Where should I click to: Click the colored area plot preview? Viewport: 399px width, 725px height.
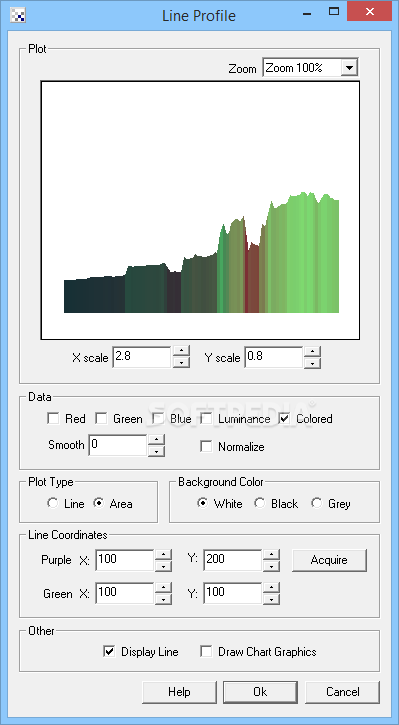click(200, 210)
